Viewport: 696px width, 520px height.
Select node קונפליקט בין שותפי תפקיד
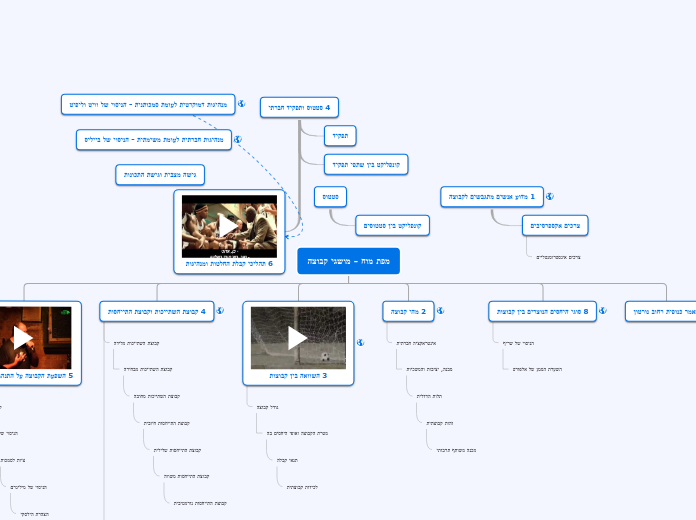click(x=366, y=165)
